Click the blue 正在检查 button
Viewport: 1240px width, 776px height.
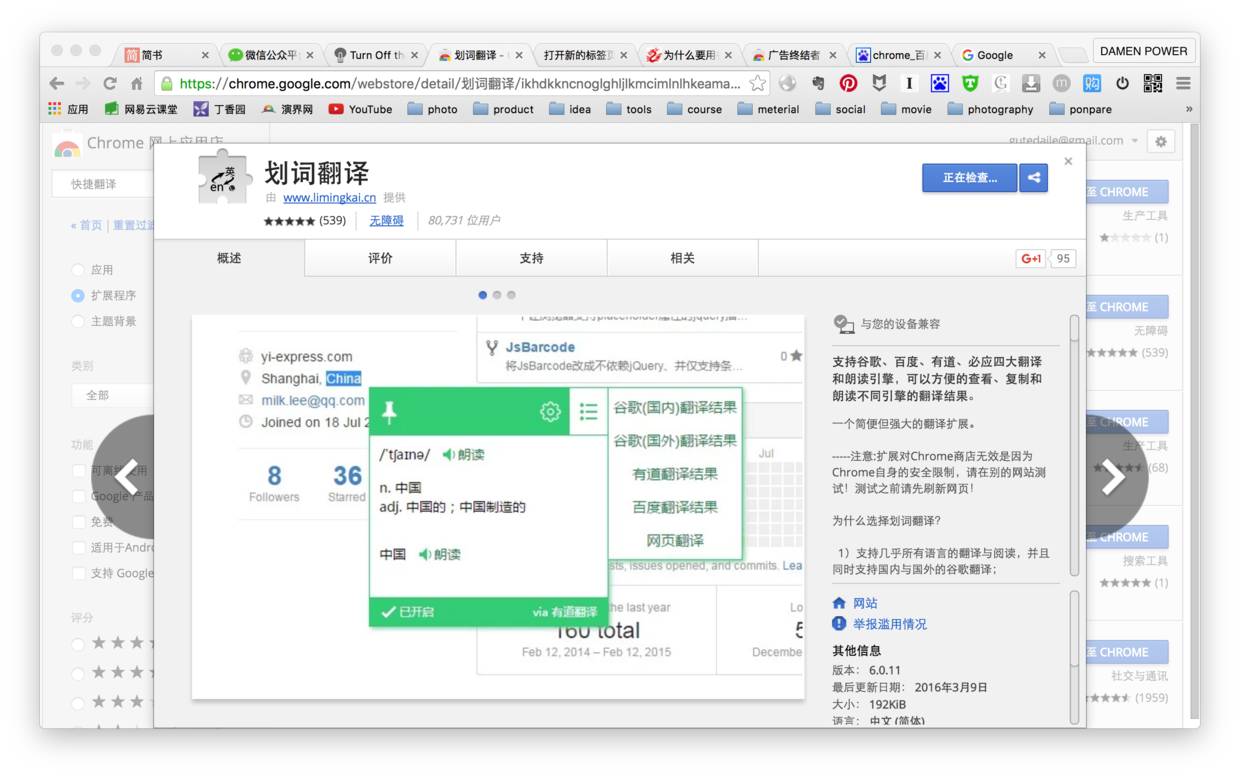click(x=969, y=178)
